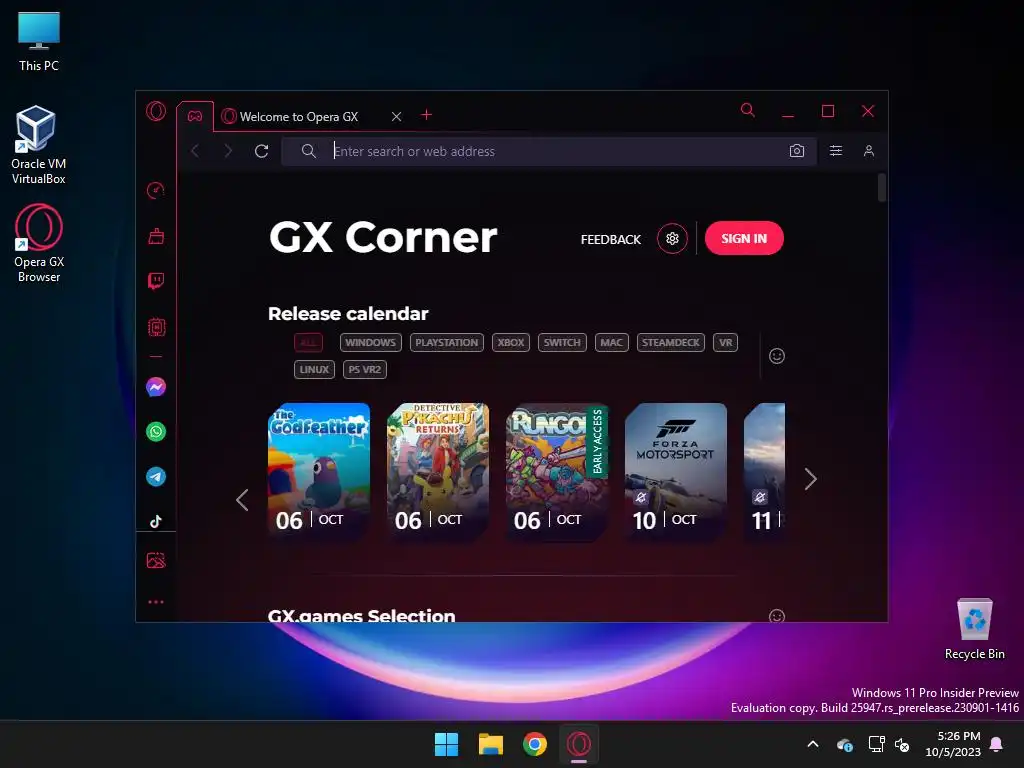Open TikTok in sidebar
Image resolution: width=1024 pixels, height=768 pixels.
click(x=155, y=521)
